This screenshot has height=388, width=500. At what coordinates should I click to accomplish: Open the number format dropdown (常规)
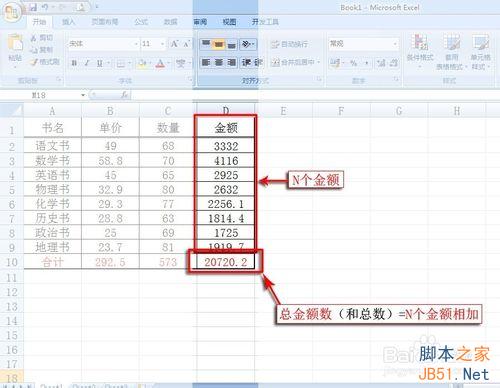point(395,44)
